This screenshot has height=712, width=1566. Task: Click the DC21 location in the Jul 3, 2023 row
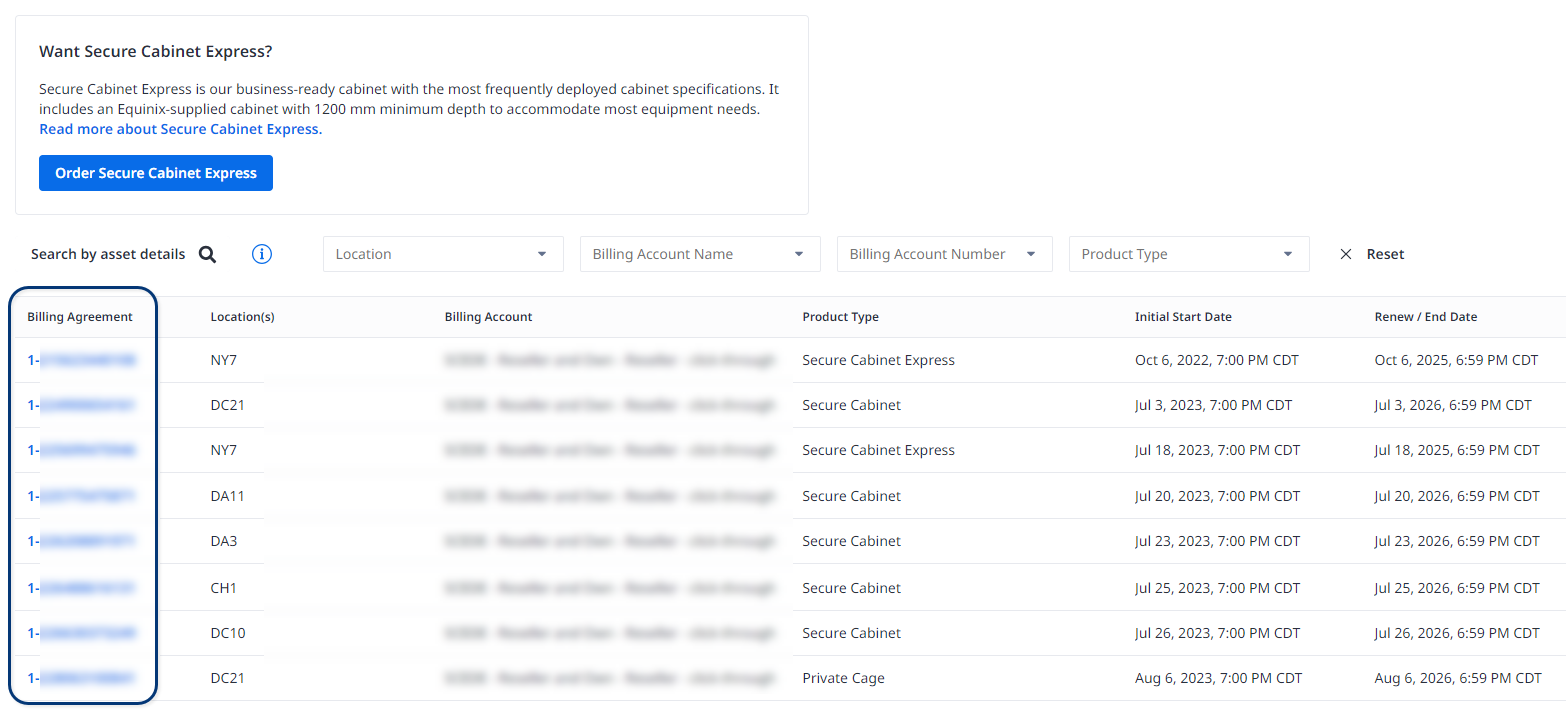tap(228, 405)
